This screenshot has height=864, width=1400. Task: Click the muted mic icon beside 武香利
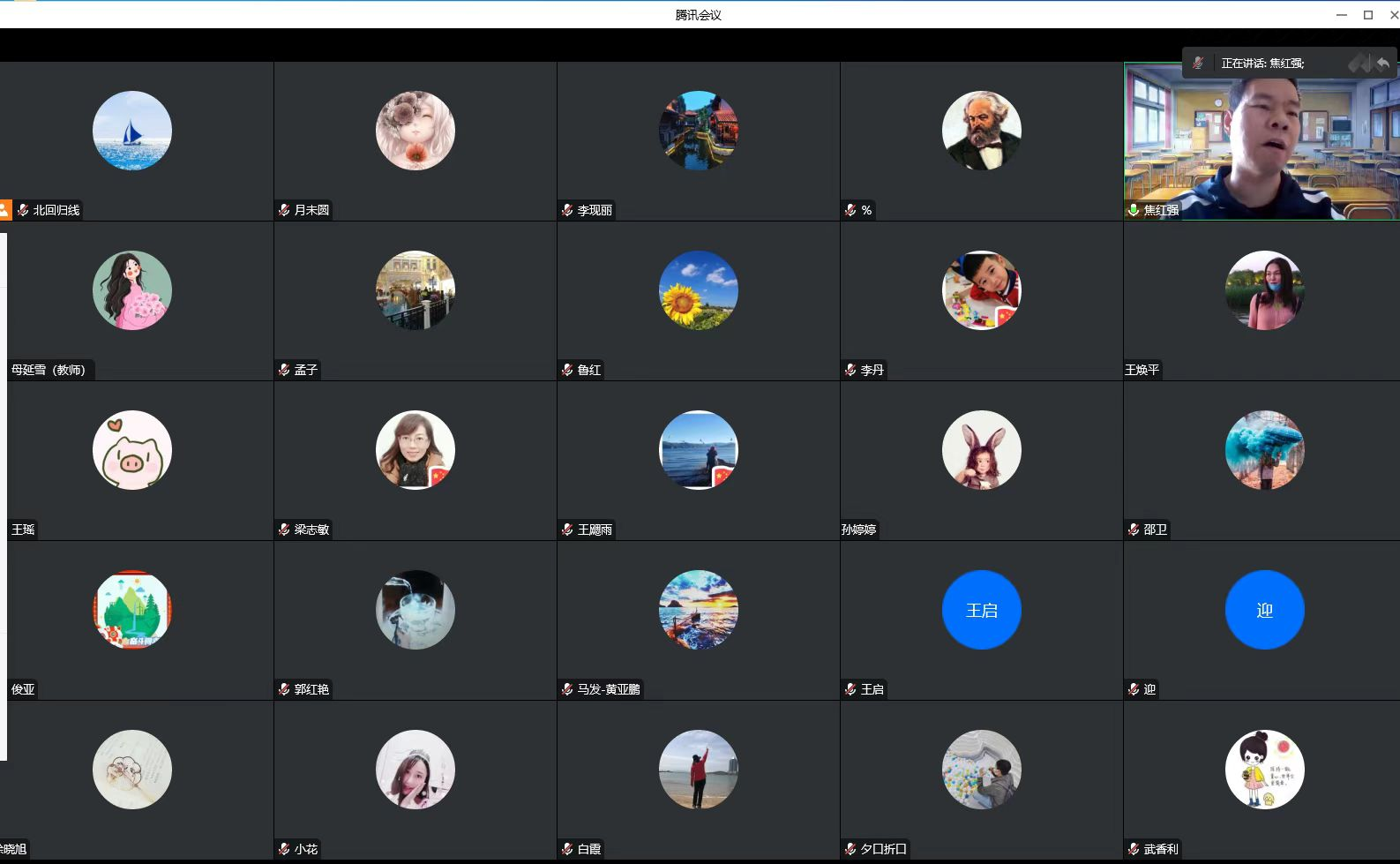tap(1134, 849)
